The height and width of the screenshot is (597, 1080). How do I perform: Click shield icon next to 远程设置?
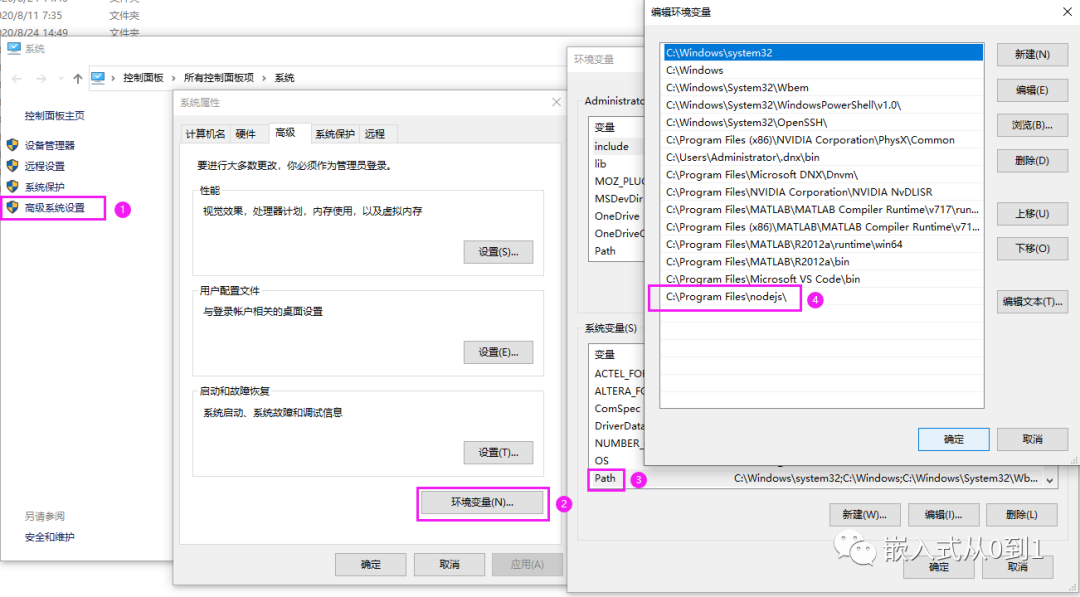point(12,166)
